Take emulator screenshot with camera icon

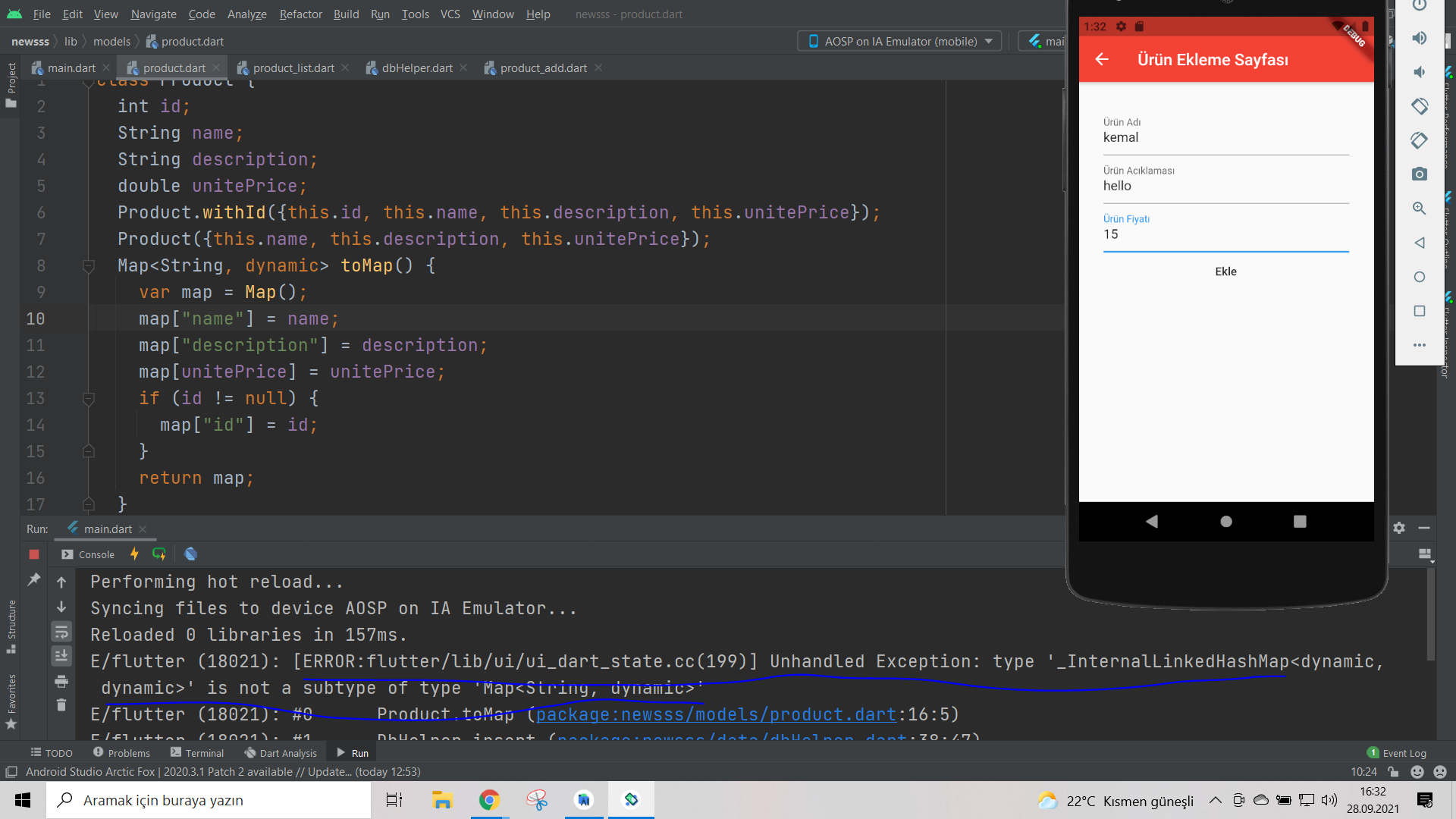click(1420, 174)
